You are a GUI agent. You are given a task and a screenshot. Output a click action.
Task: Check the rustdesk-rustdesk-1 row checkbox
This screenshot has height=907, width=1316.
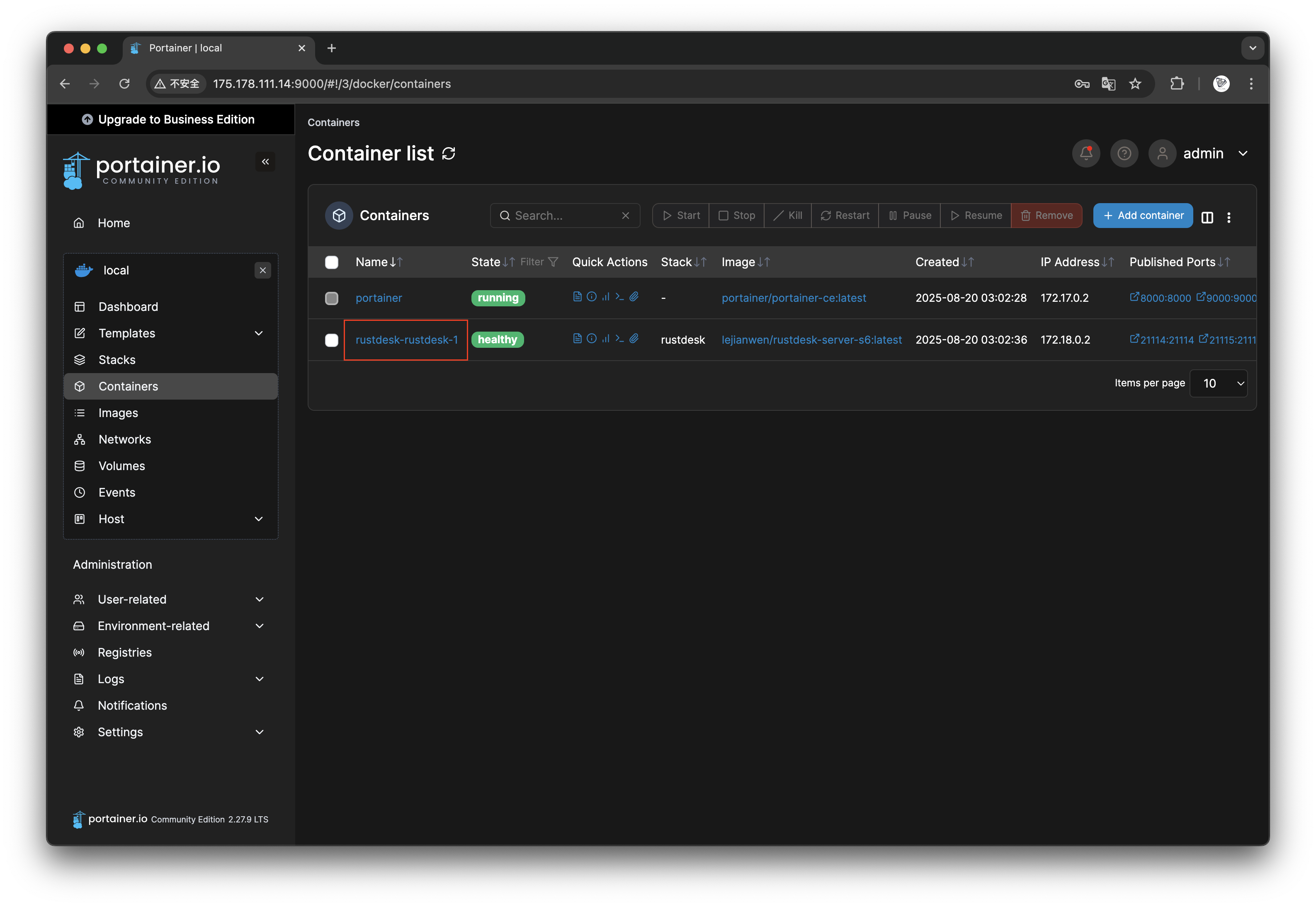click(331, 340)
